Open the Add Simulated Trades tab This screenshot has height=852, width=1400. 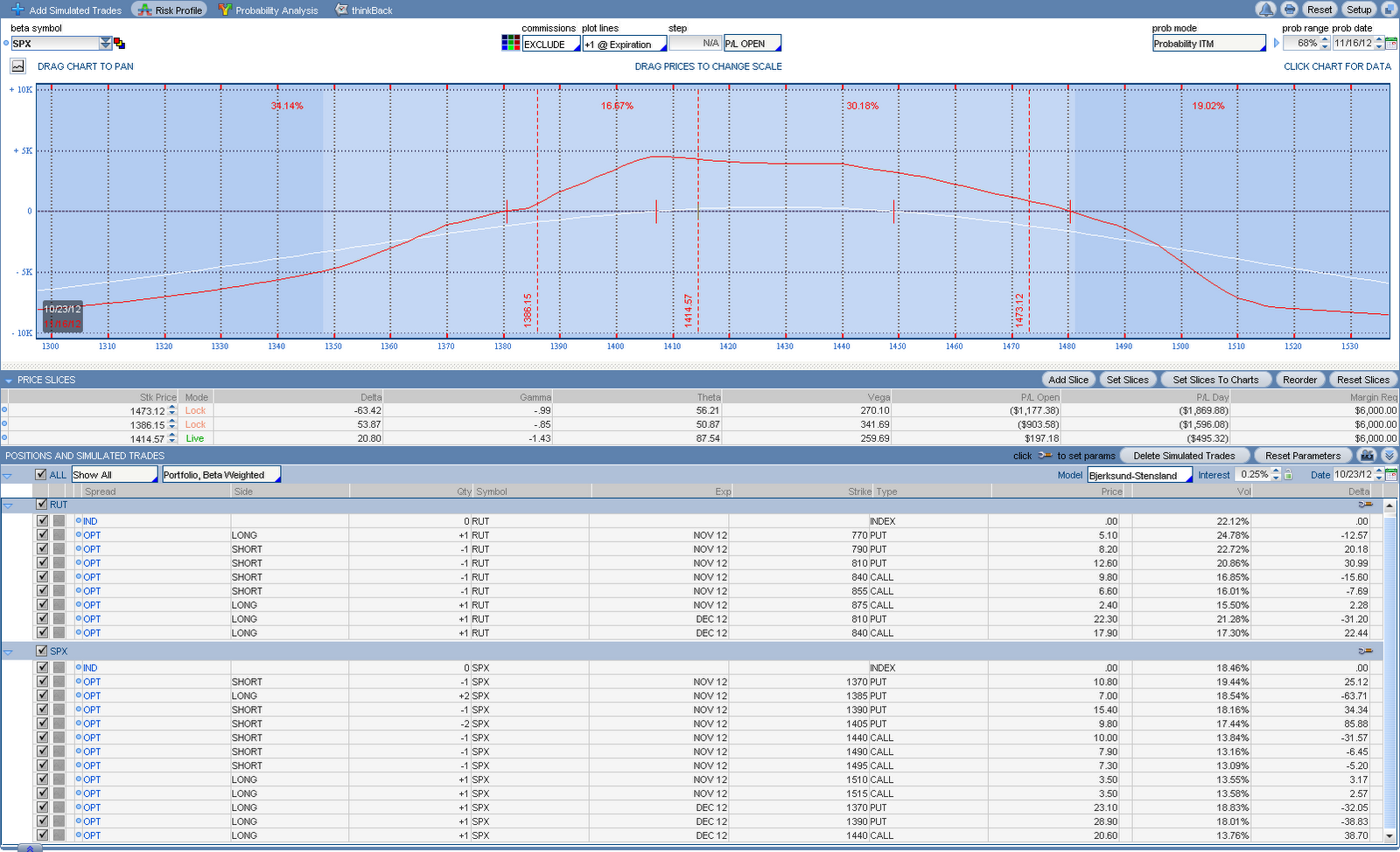[x=66, y=10]
